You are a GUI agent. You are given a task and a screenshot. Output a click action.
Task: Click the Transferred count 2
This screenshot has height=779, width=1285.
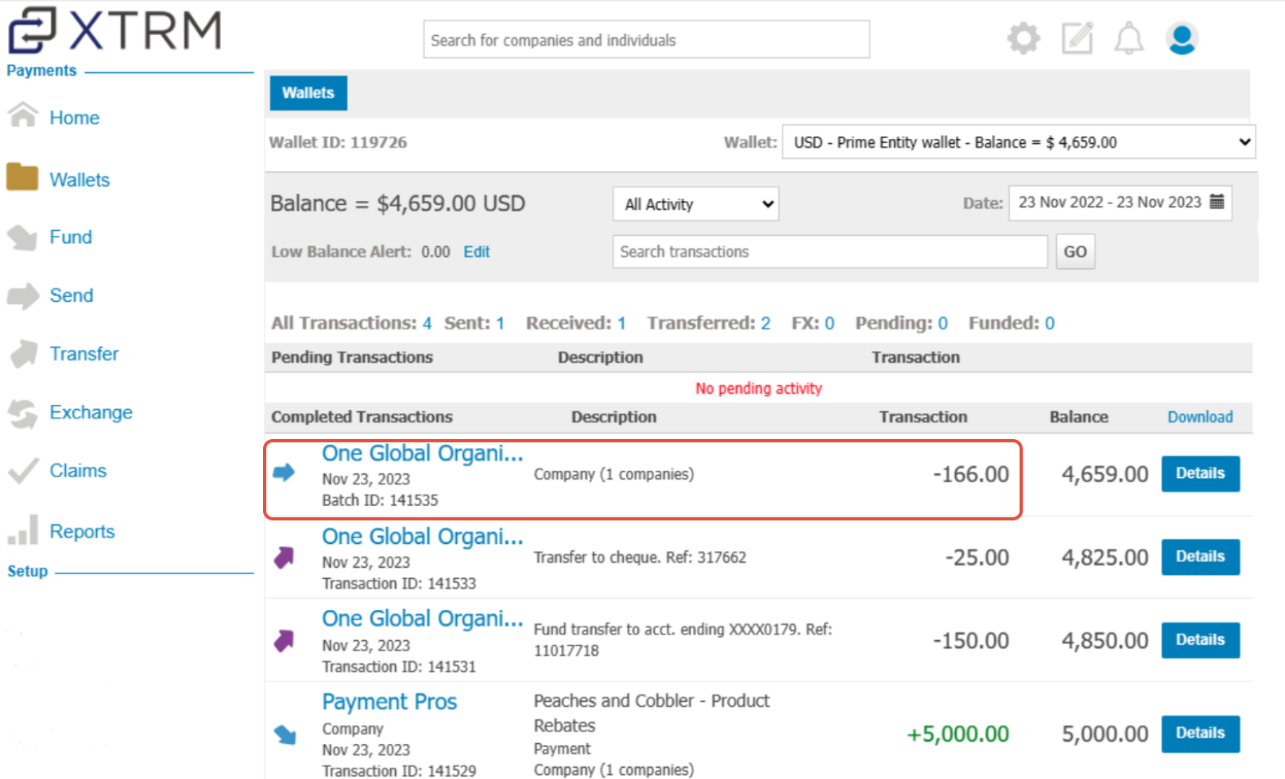765,323
